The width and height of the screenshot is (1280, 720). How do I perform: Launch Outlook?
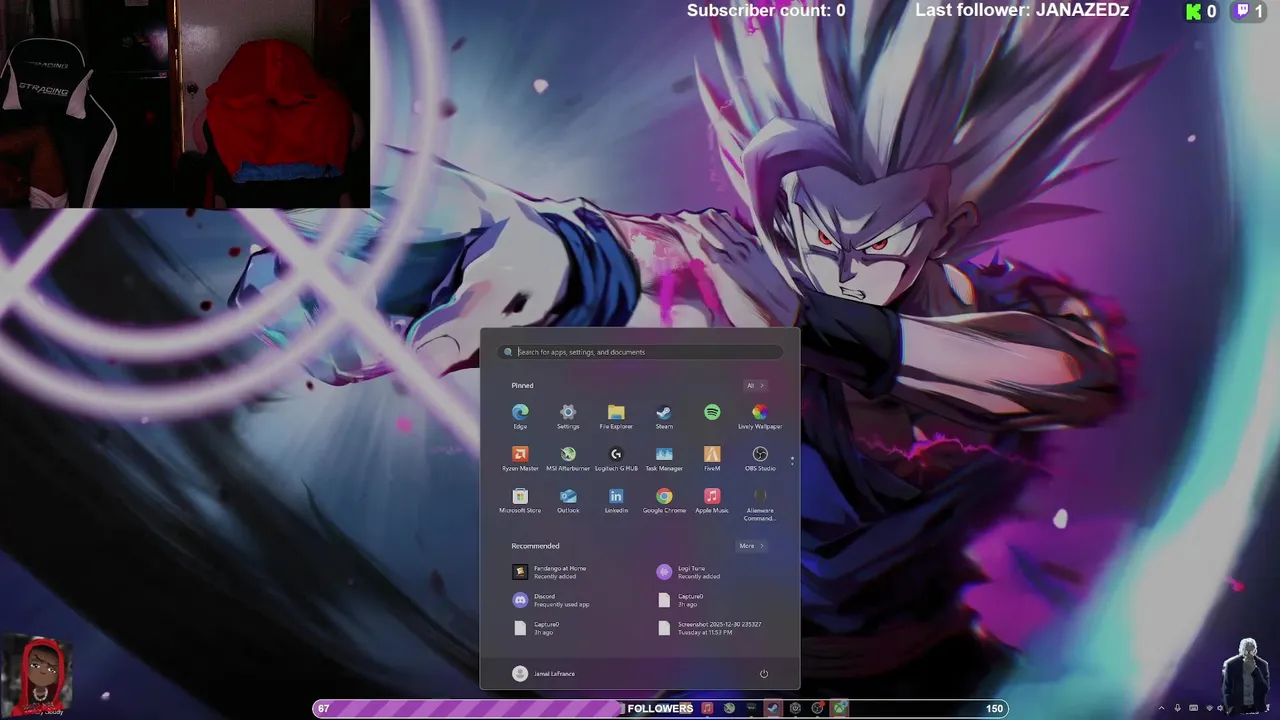568,500
